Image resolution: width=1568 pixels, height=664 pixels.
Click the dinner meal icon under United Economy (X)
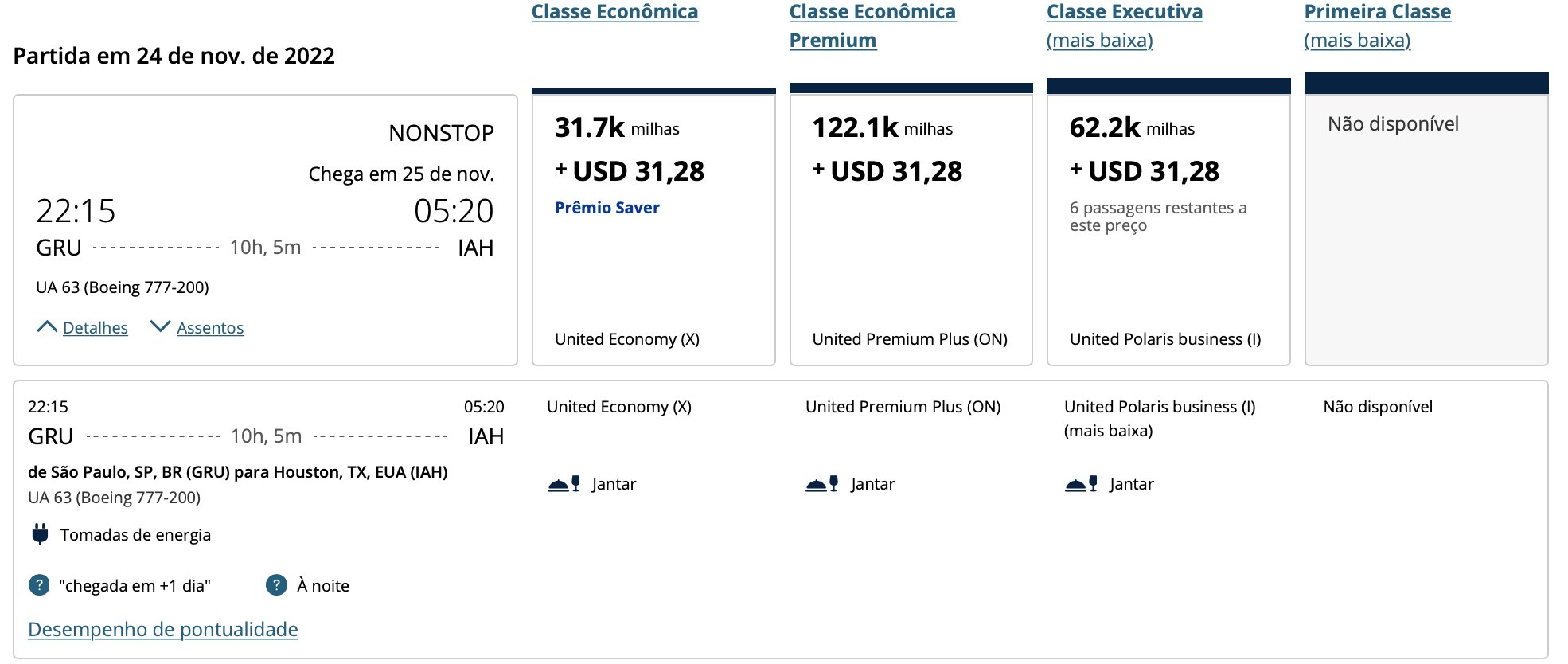point(564,484)
